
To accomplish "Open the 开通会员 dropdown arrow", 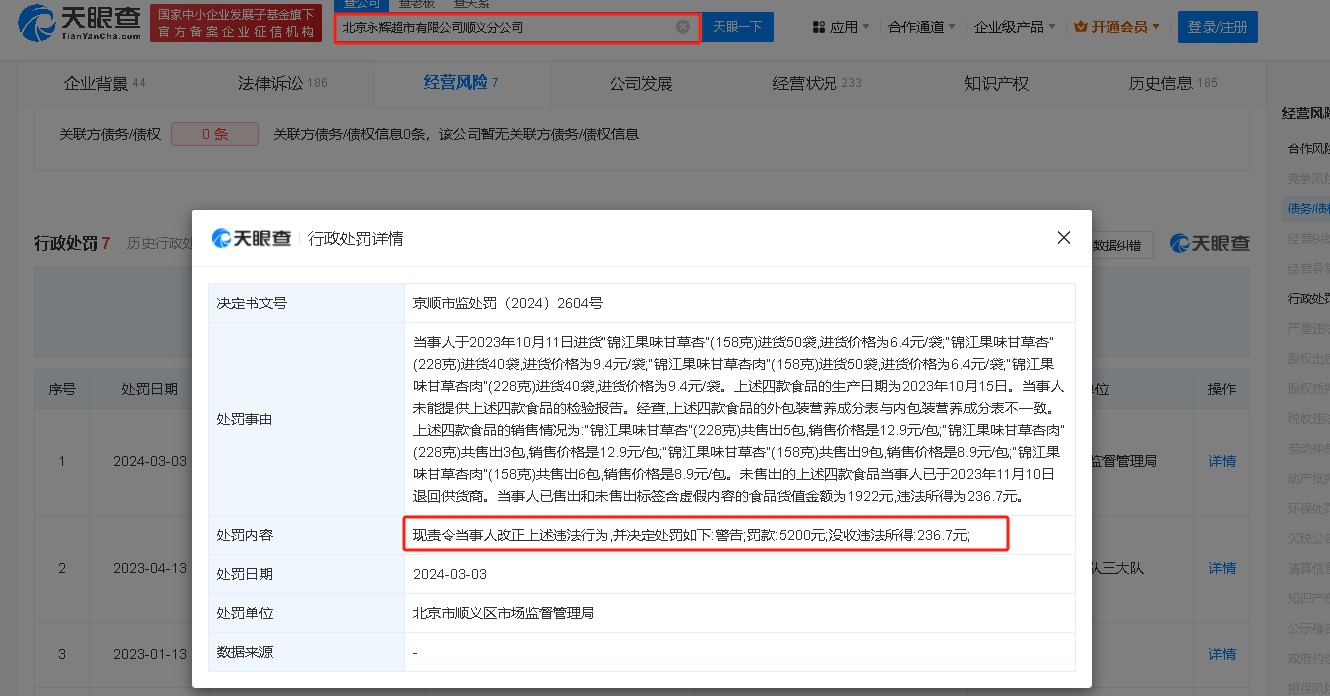I will 1156,27.
